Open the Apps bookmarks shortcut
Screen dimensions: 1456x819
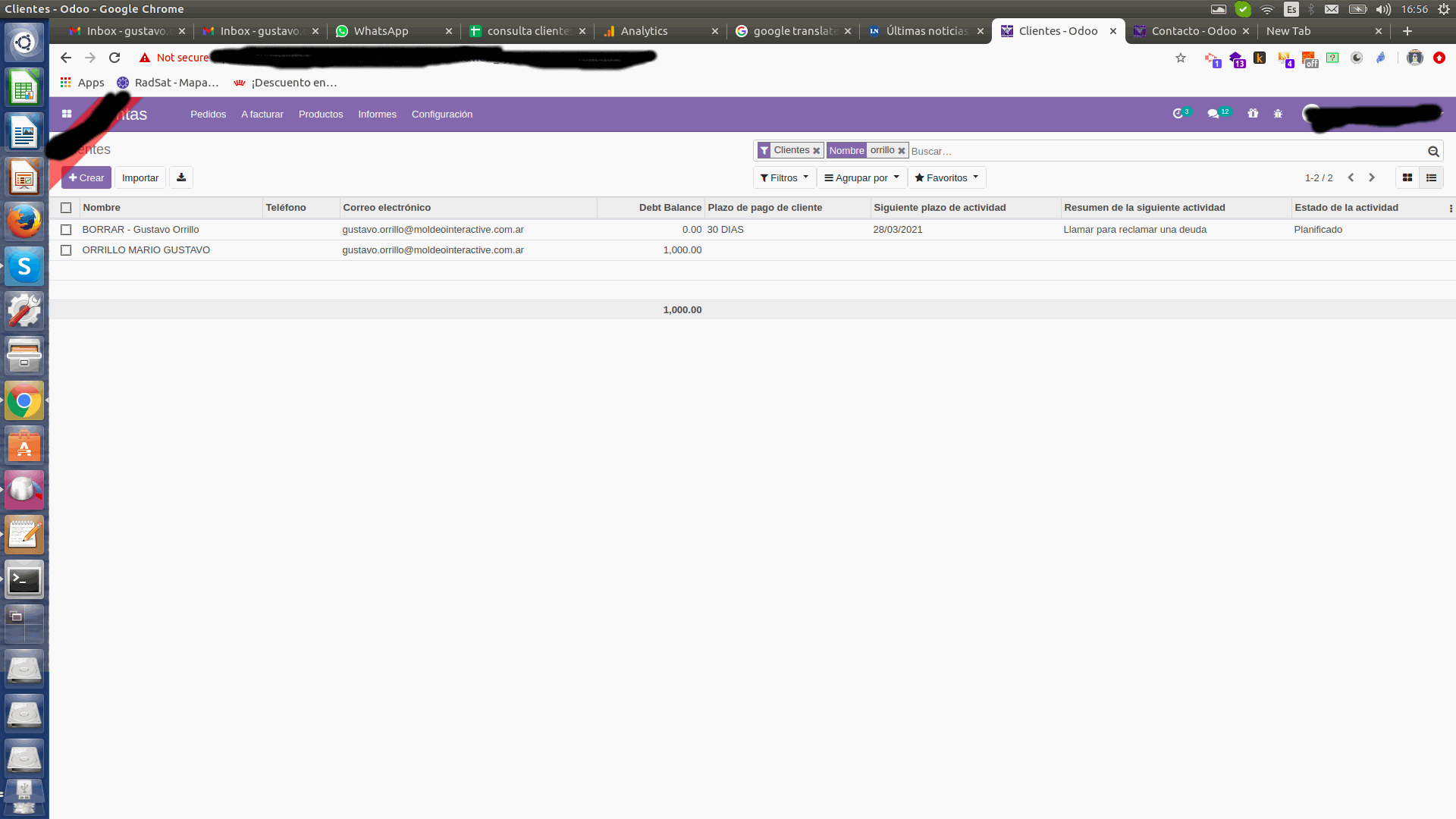point(83,83)
